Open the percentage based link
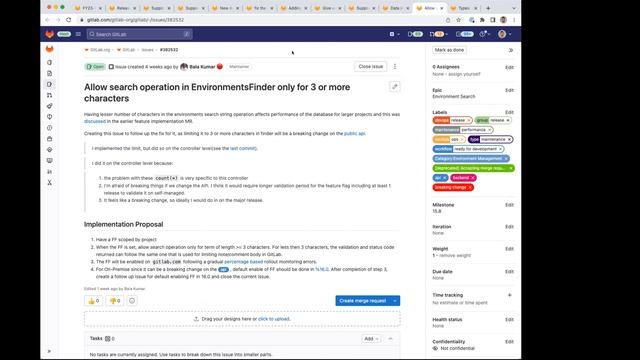Viewport: 640px width, 360px height. pos(243,262)
